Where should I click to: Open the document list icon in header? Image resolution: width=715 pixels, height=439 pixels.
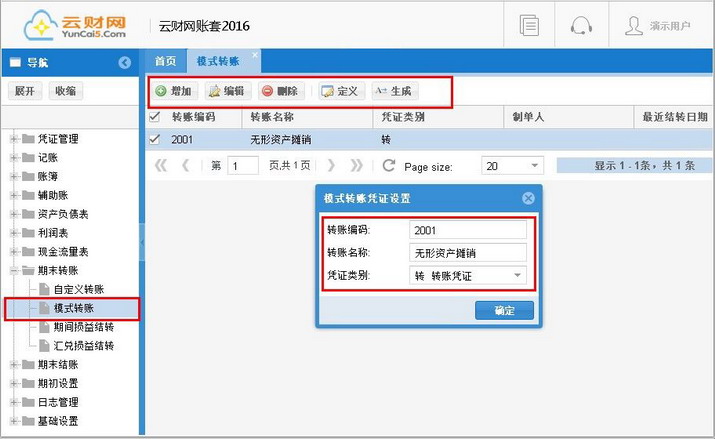530,26
